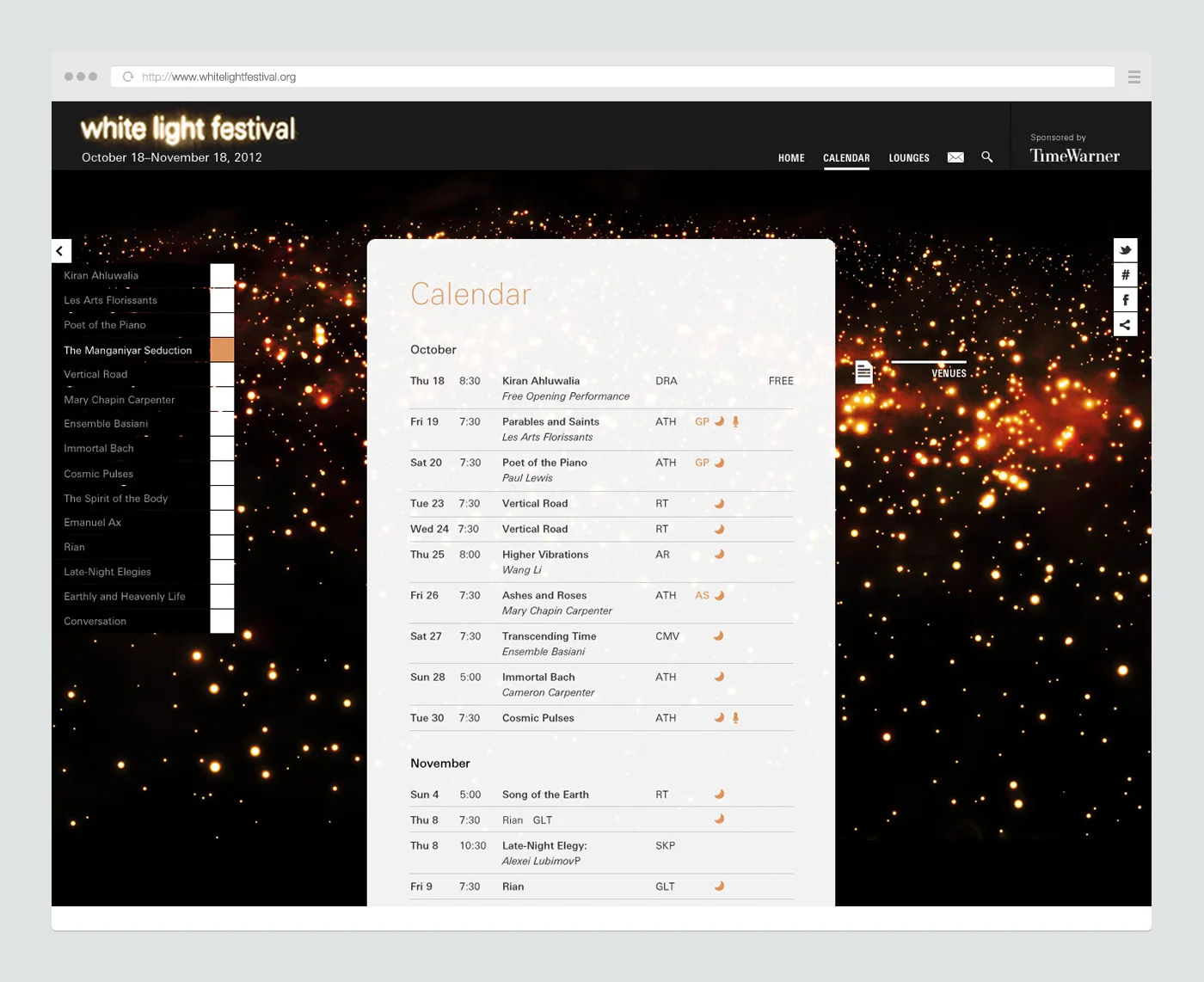This screenshot has height=982, width=1204.
Task: Visit the TimeWarner sponsor link
Action: [1074, 156]
